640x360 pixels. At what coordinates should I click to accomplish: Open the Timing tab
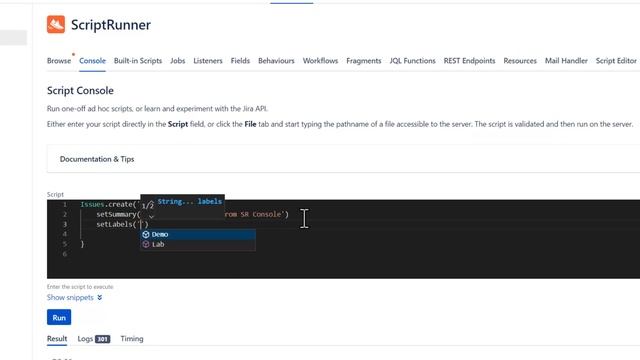tap(132, 338)
